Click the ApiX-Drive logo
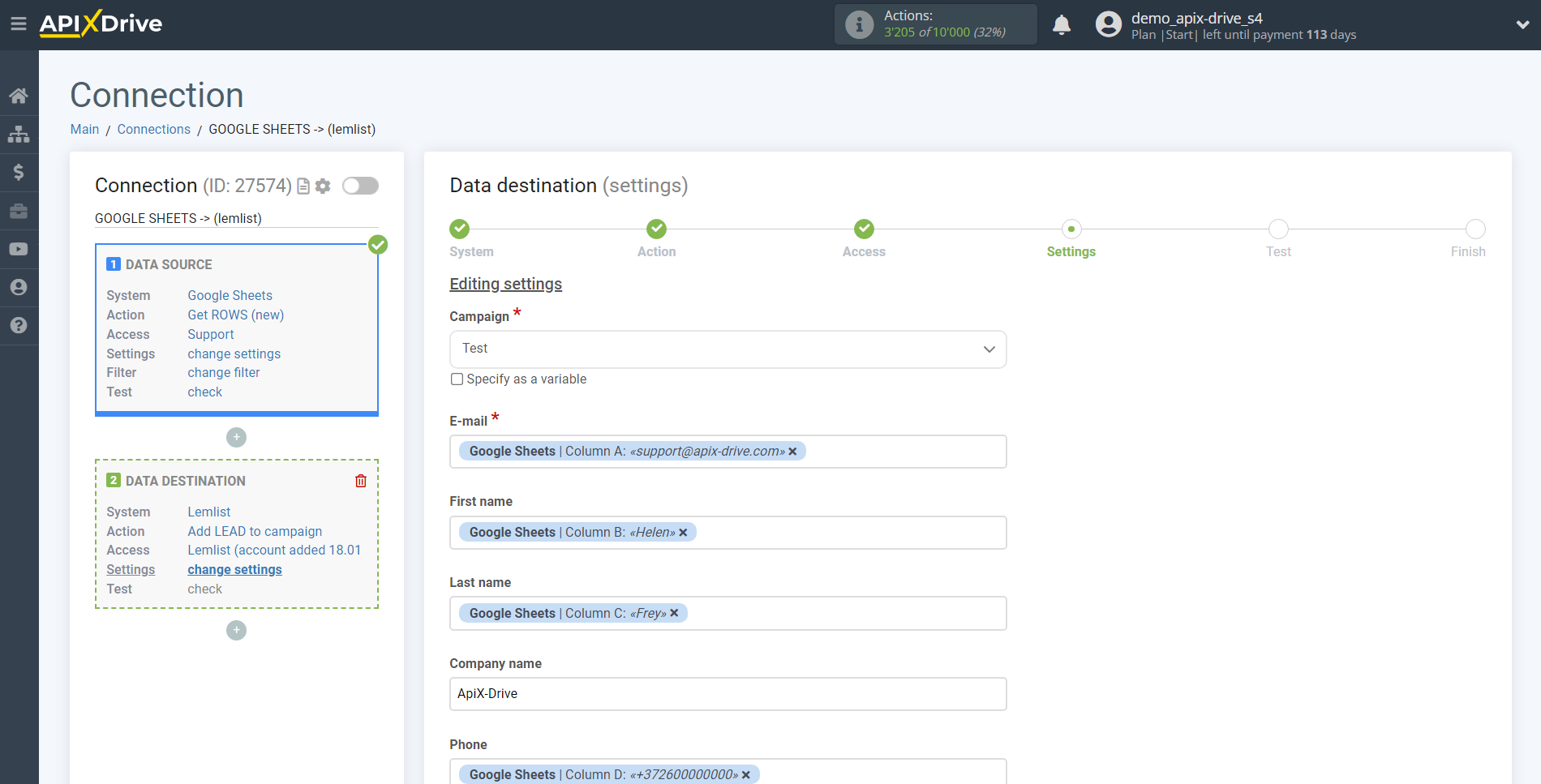The width and height of the screenshot is (1541, 784). (x=101, y=24)
